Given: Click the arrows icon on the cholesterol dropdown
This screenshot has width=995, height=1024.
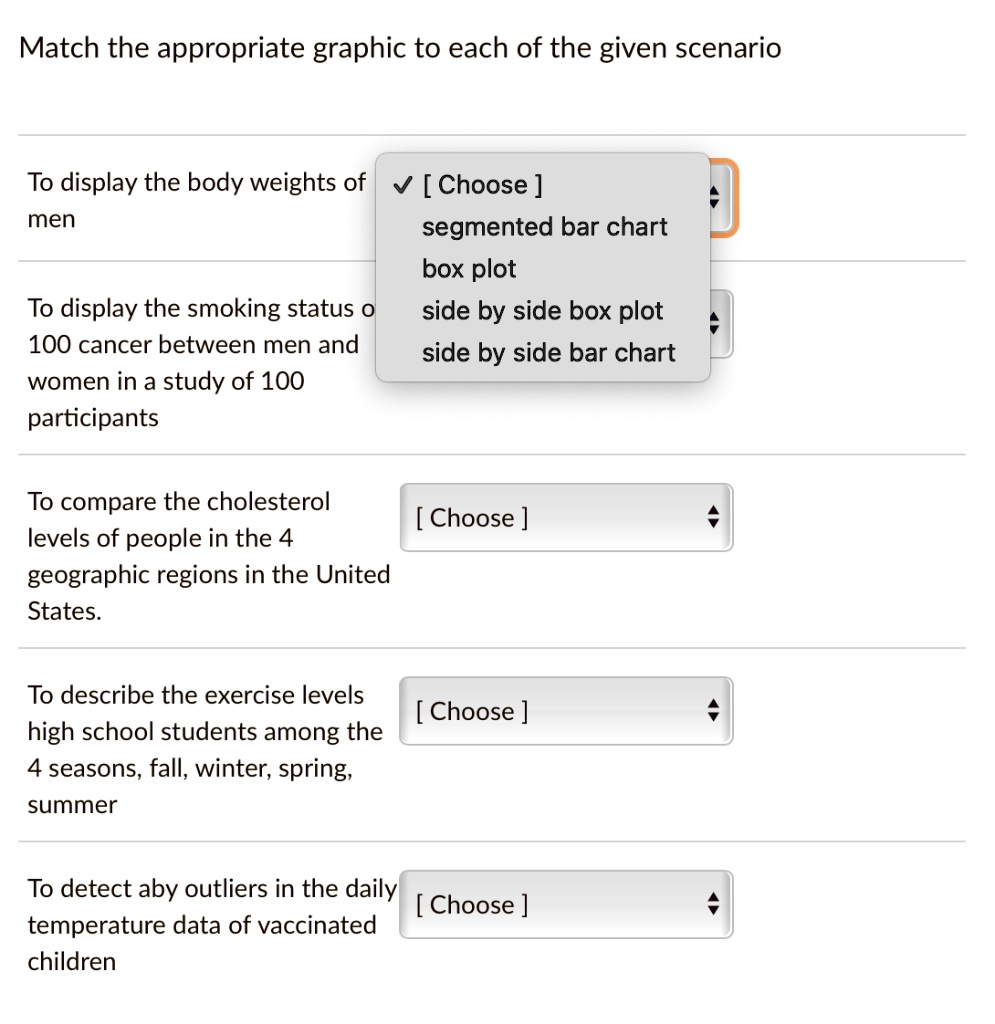Looking at the screenshot, I should pos(713,517).
